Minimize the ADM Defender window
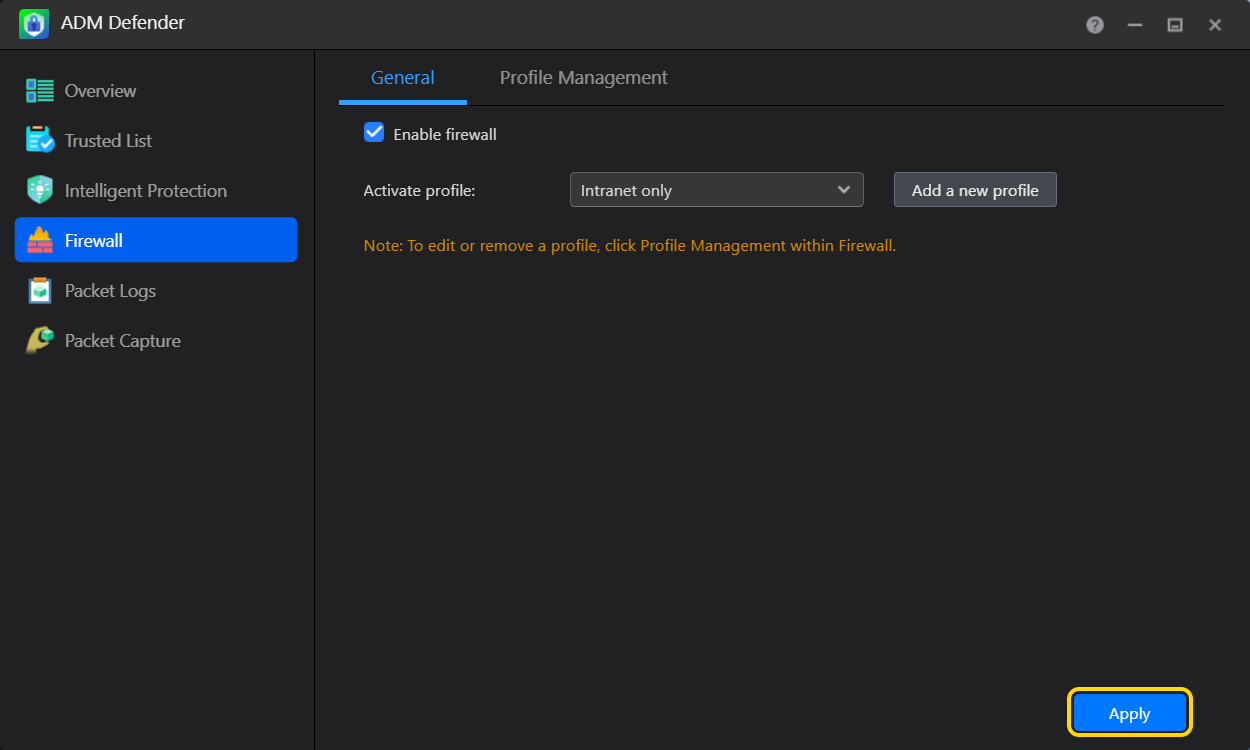Screen dimensions: 1250x750 point(1135,25)
